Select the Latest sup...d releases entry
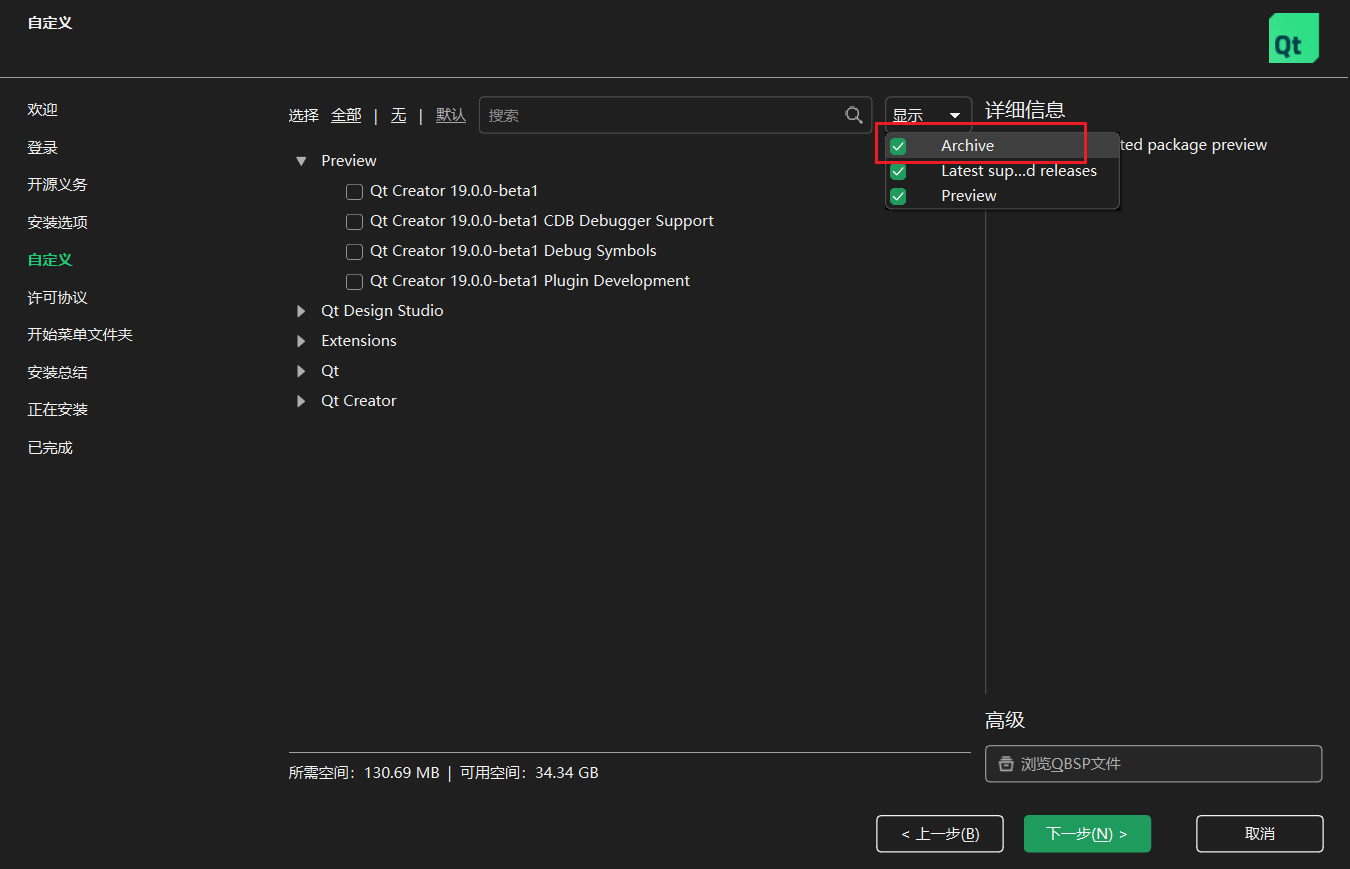Viewport: 1350px width, 869px height. 1019,171
